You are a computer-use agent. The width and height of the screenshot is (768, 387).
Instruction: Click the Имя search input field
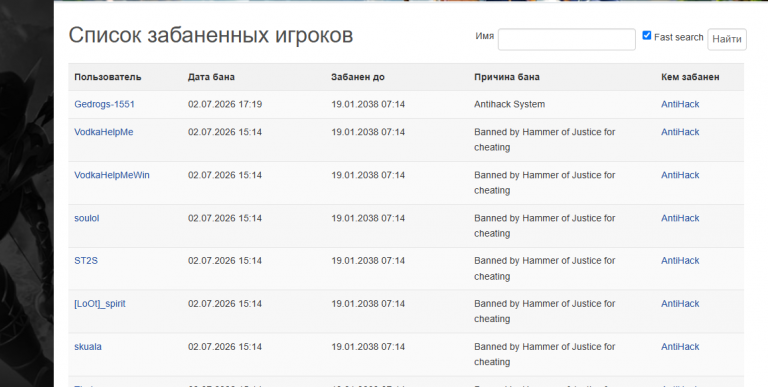point(567,39)
